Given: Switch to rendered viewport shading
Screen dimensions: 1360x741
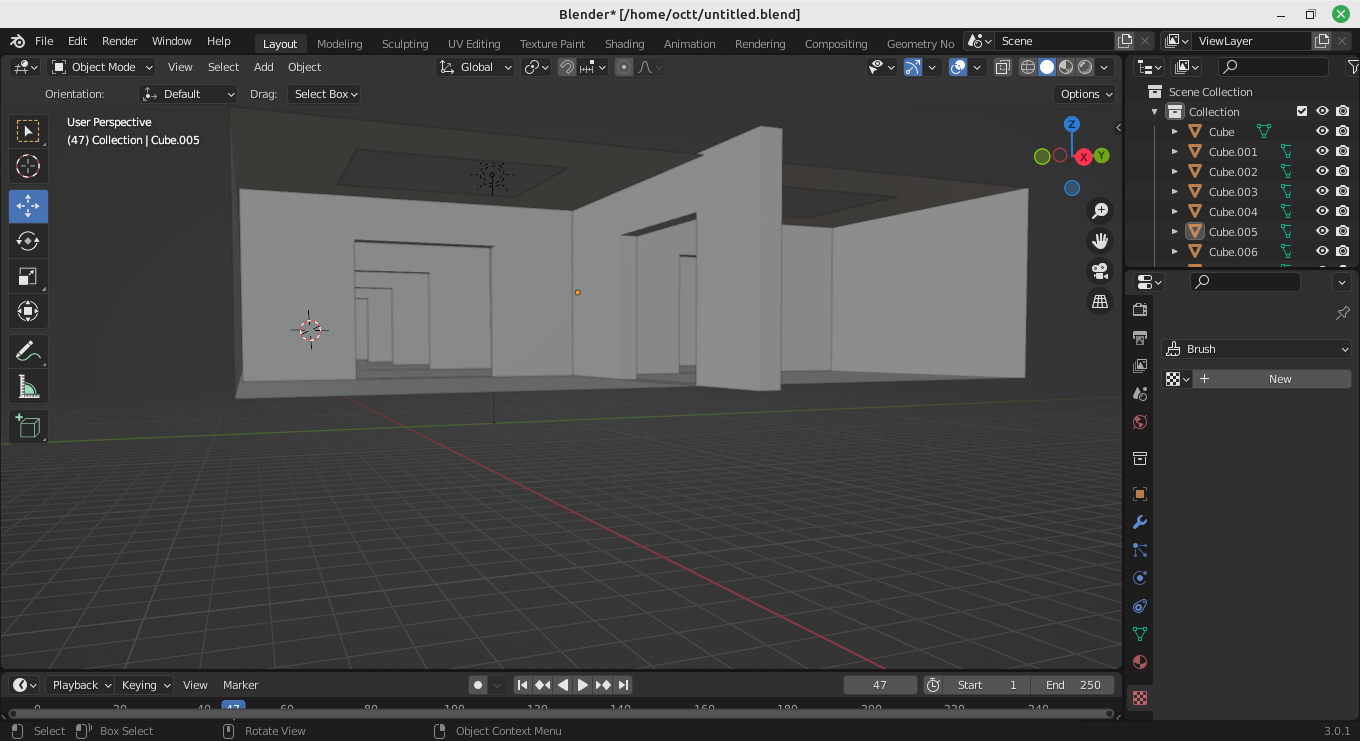Looking at the screenshot, I should point(1085,67).
